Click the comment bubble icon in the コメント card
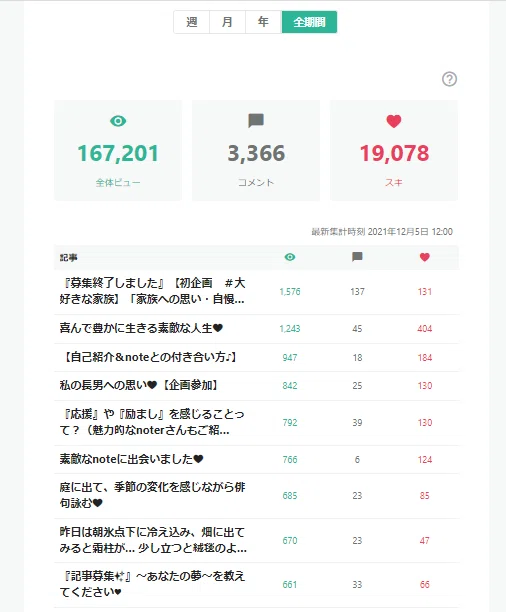 pyautogui.click(x=256, y=121)
